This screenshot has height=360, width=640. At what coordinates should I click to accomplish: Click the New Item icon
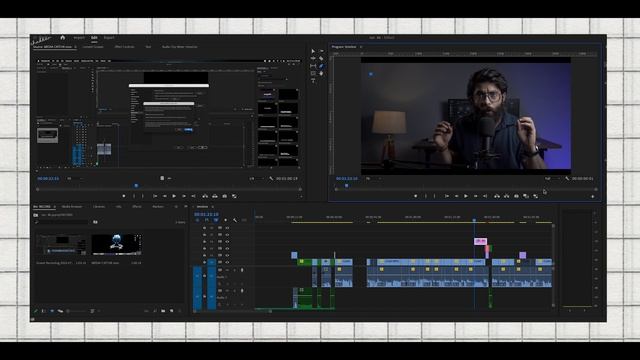(x=171, y=311)
